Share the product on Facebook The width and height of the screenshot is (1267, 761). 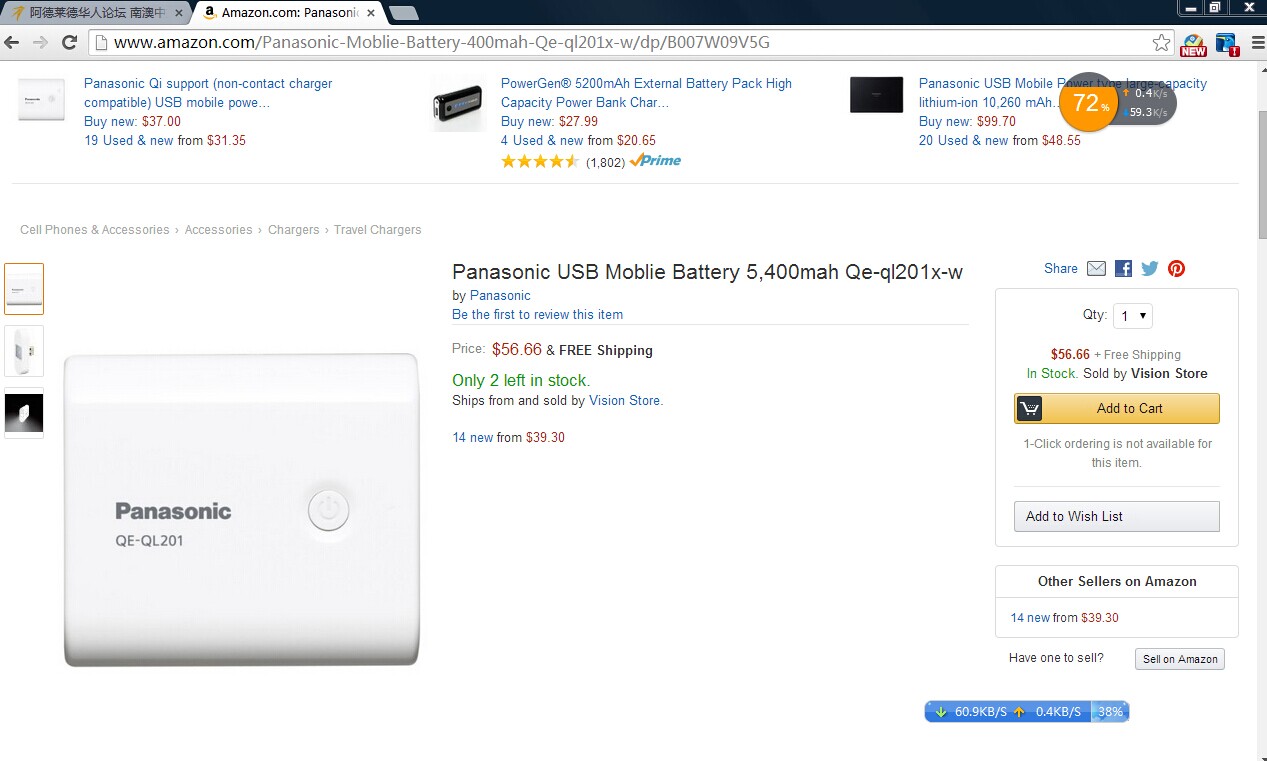click(x=1123, y=269)
